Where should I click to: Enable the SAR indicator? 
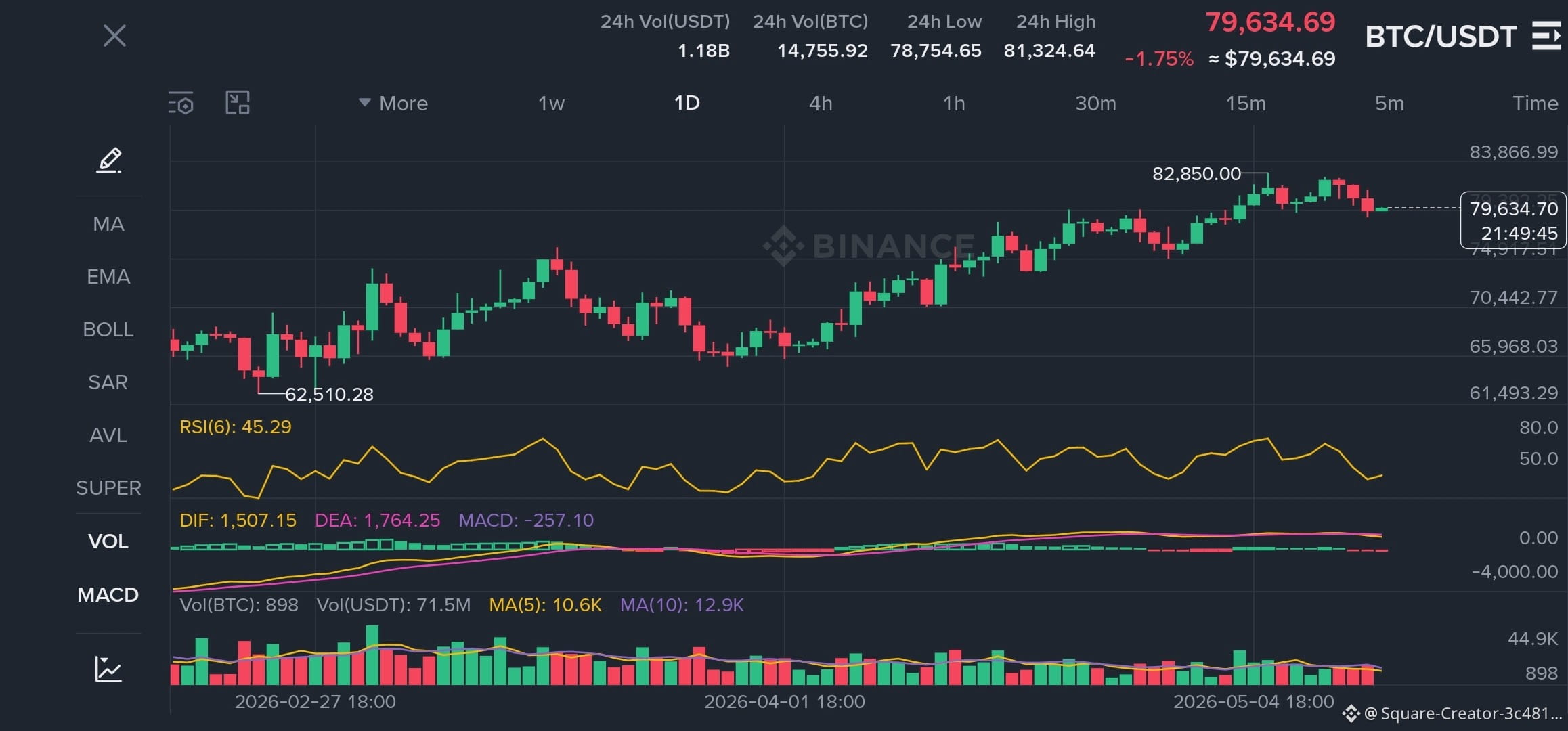(x=108, y=382)
